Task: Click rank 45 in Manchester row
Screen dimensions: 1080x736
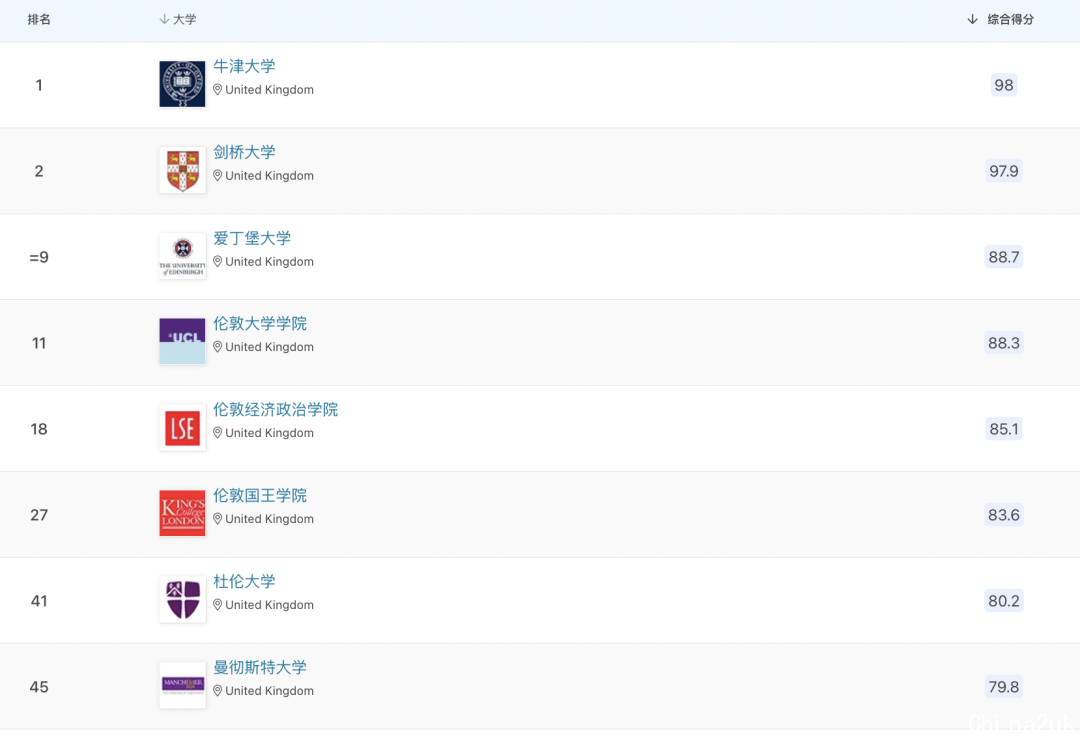Action: coord(39,687)
